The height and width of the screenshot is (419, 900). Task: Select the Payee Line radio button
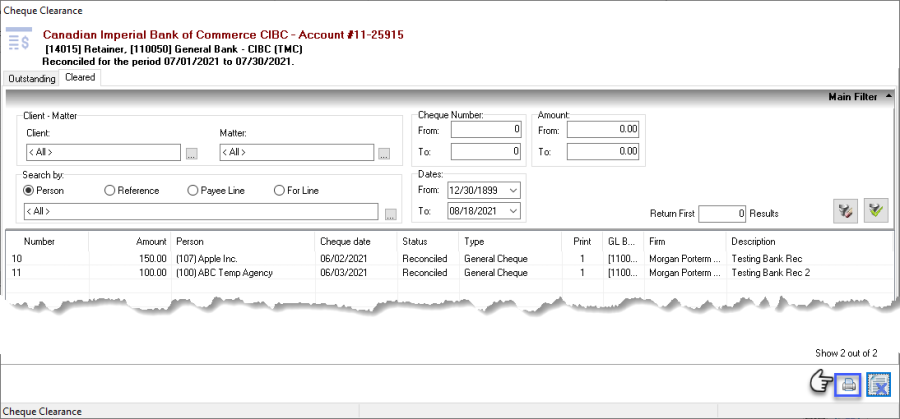(216, 191)
